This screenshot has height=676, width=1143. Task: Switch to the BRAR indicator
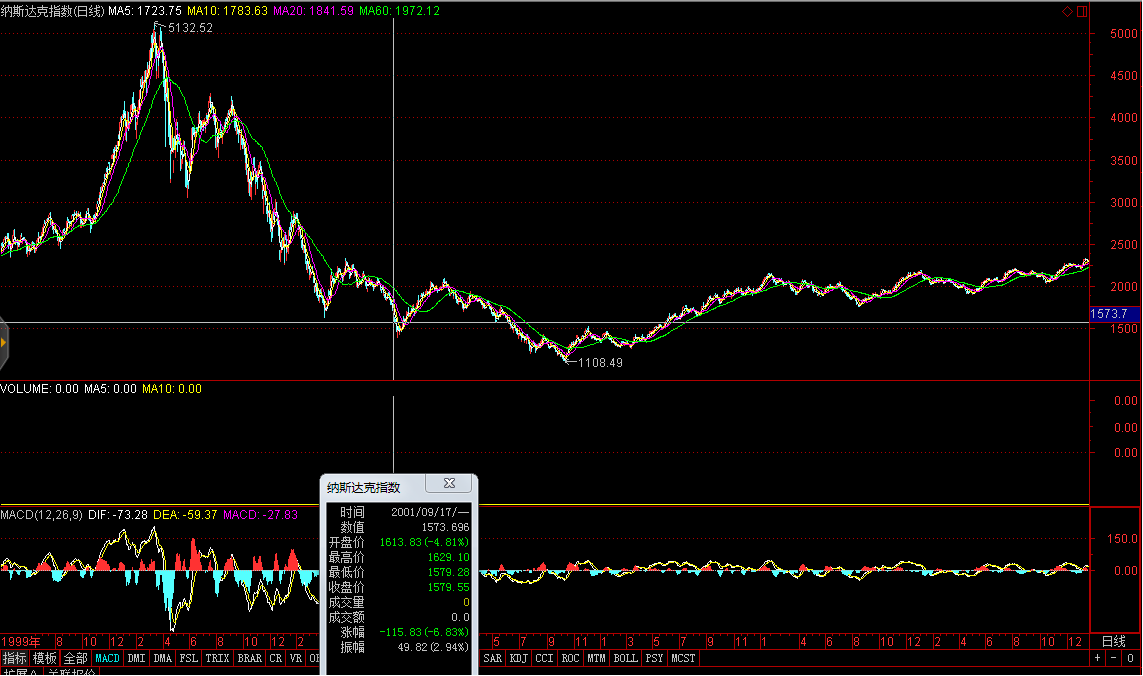(249, 658)
